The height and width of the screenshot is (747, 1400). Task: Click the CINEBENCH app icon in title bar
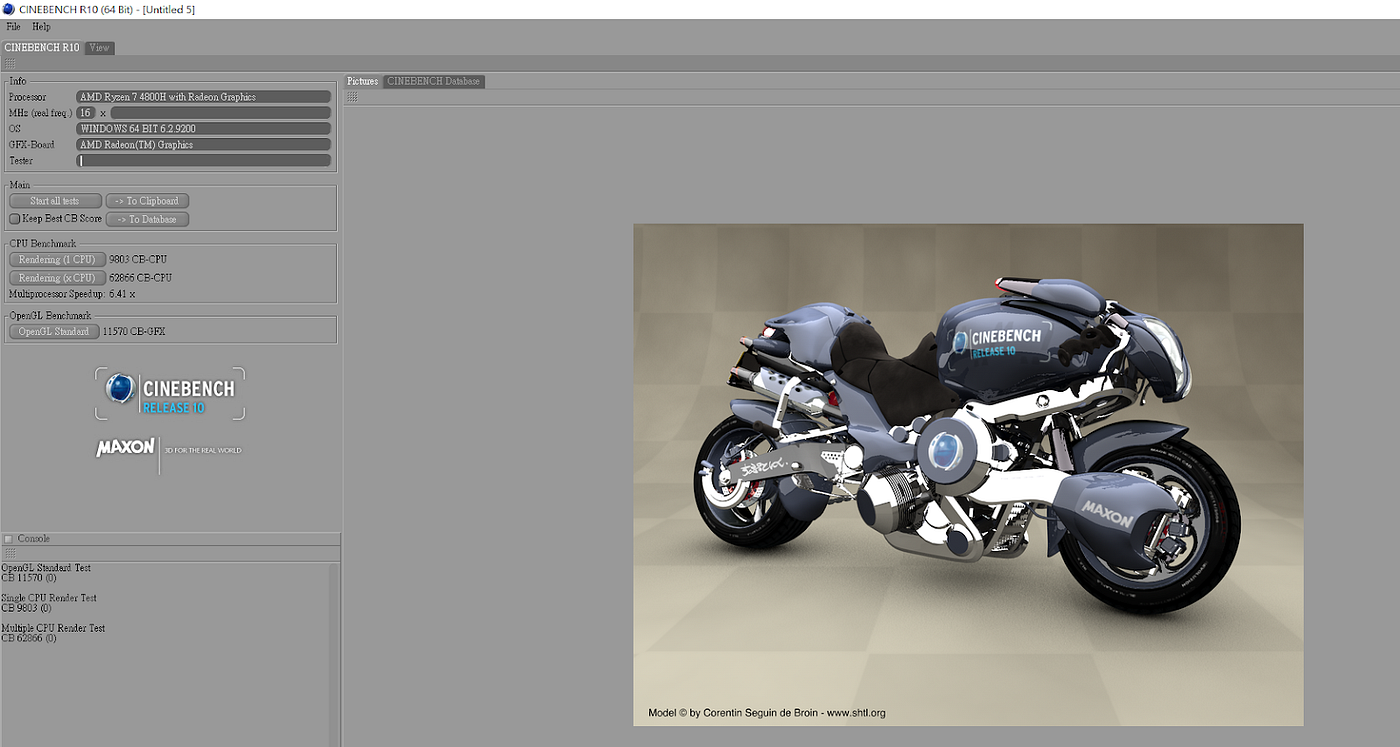(x=9, y=9)
